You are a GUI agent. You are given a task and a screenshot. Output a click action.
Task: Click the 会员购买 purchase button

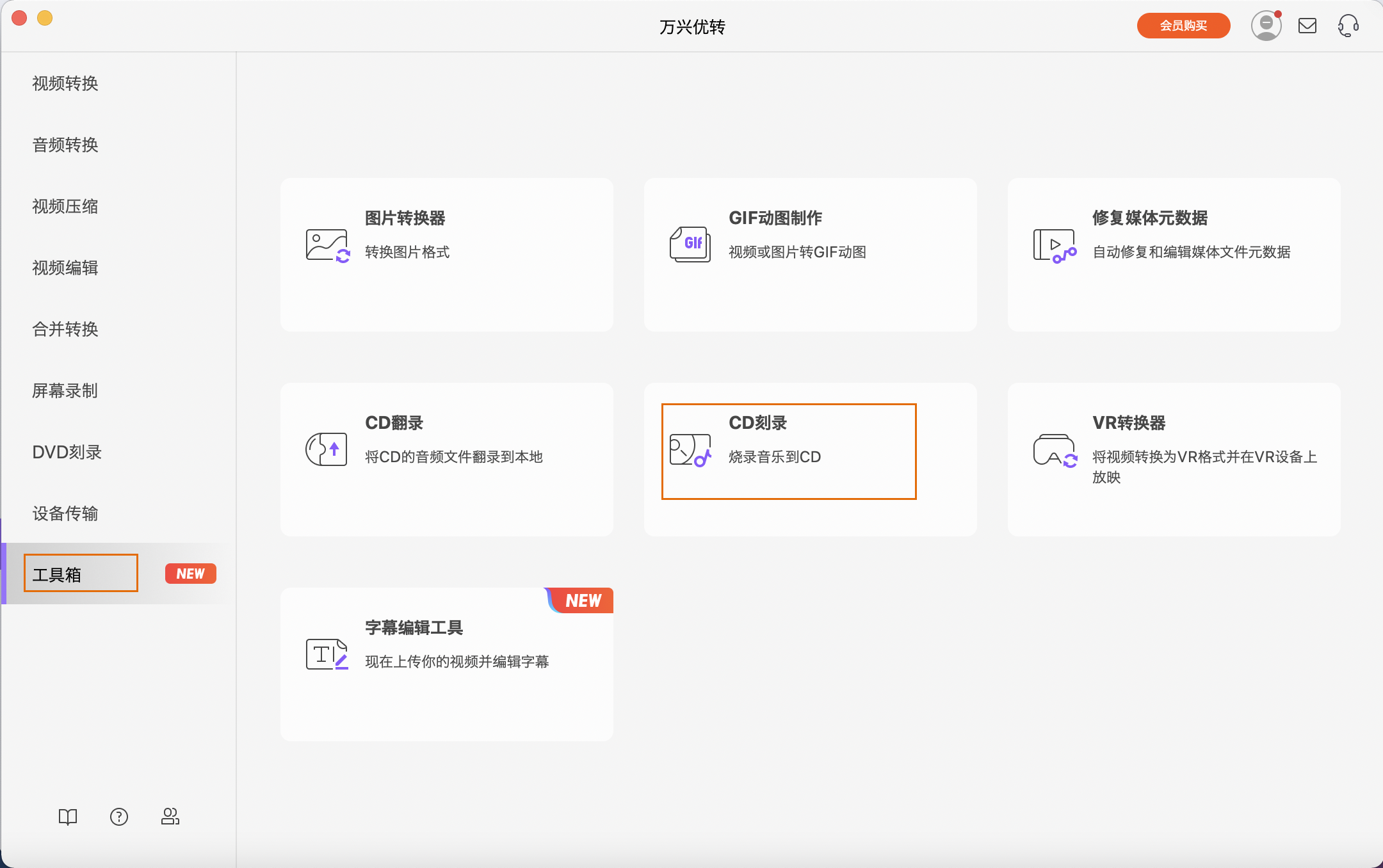1183,26
